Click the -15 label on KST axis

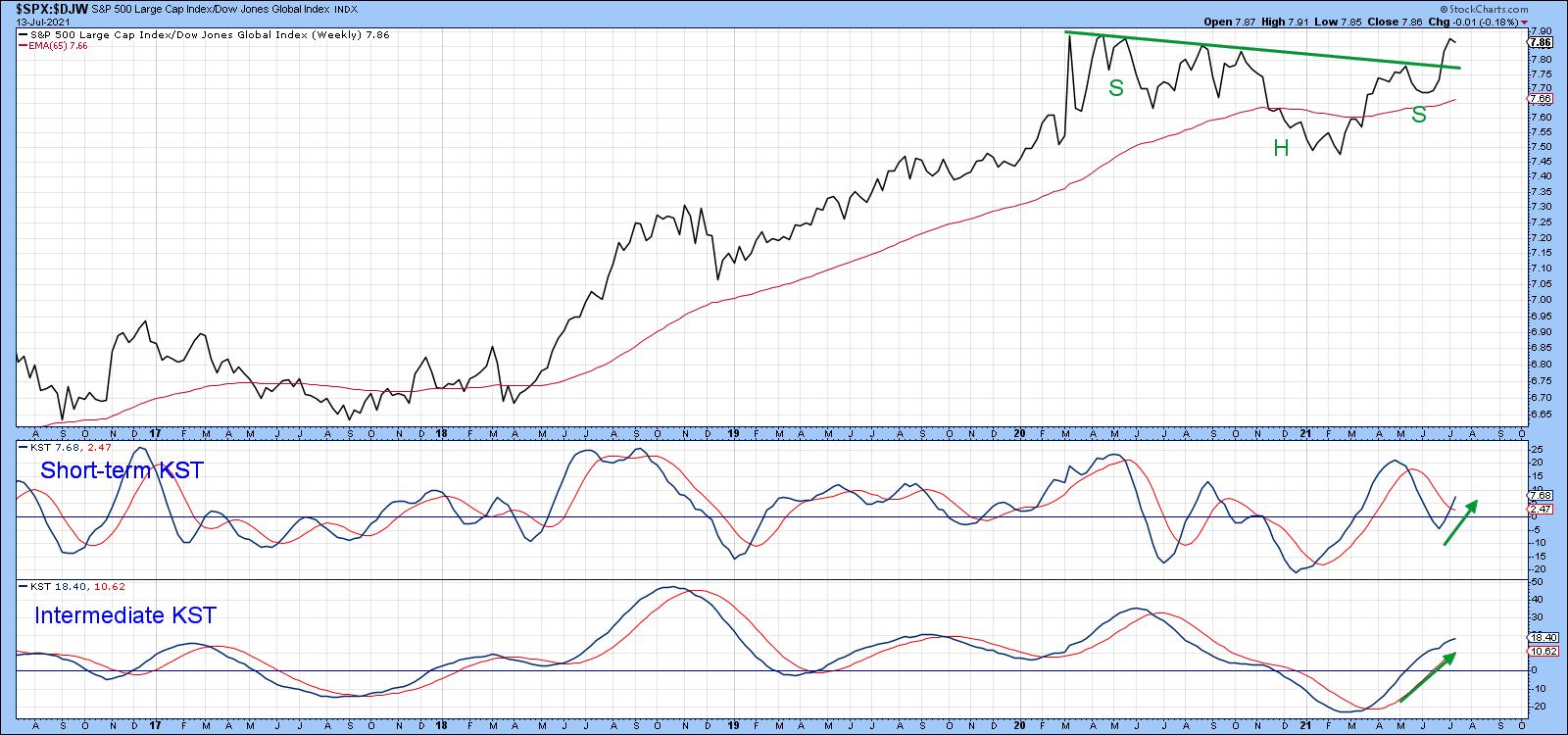1538,557
